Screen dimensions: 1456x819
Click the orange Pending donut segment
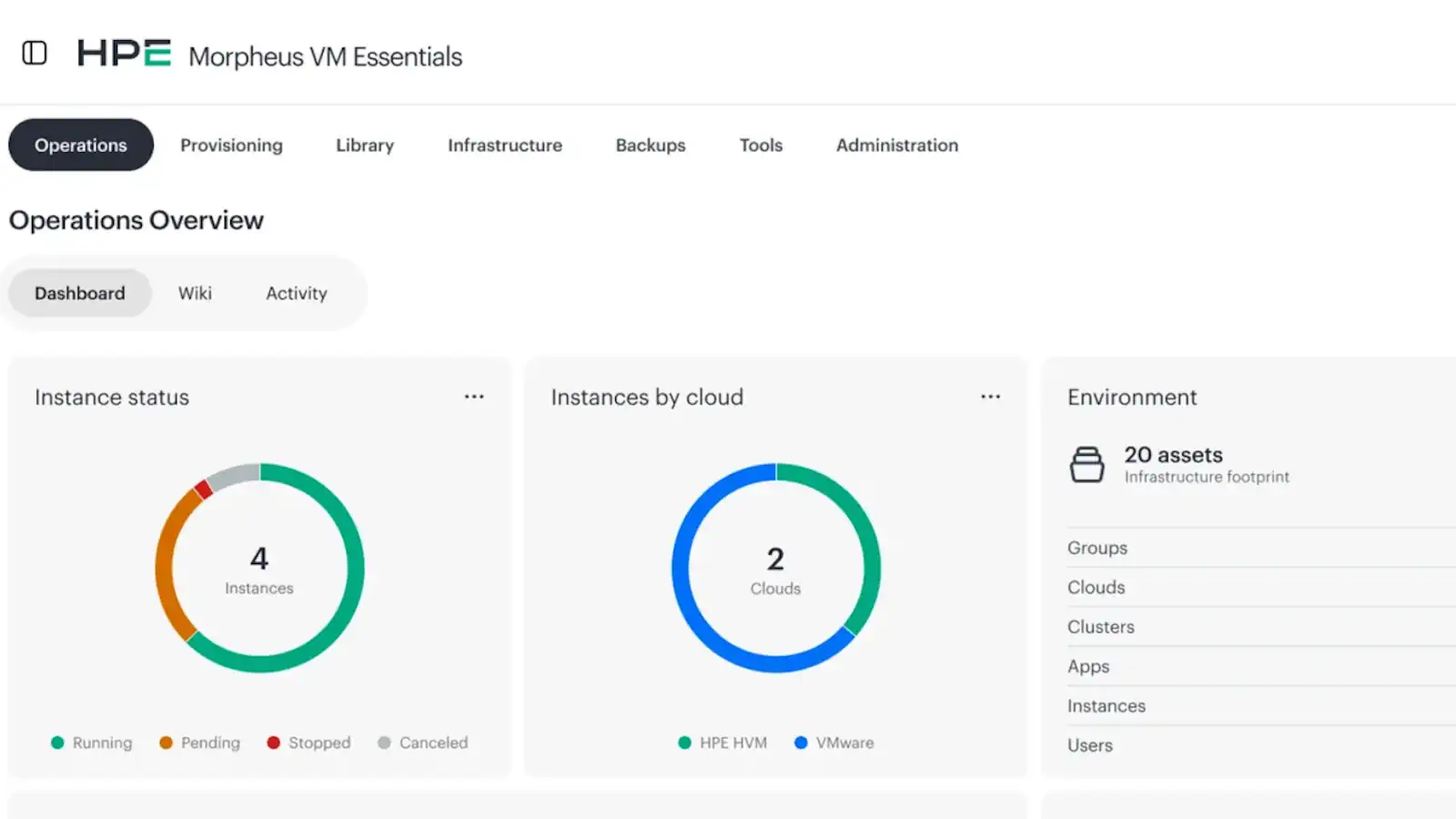pyautogui.click(x=164, y=565)
